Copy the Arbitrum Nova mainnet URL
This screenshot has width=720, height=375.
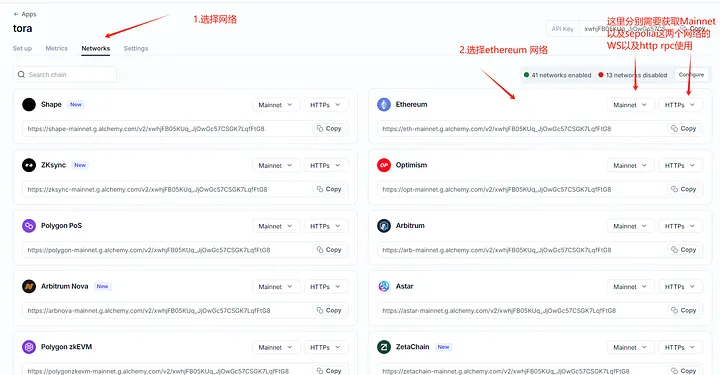click(329, 310)
